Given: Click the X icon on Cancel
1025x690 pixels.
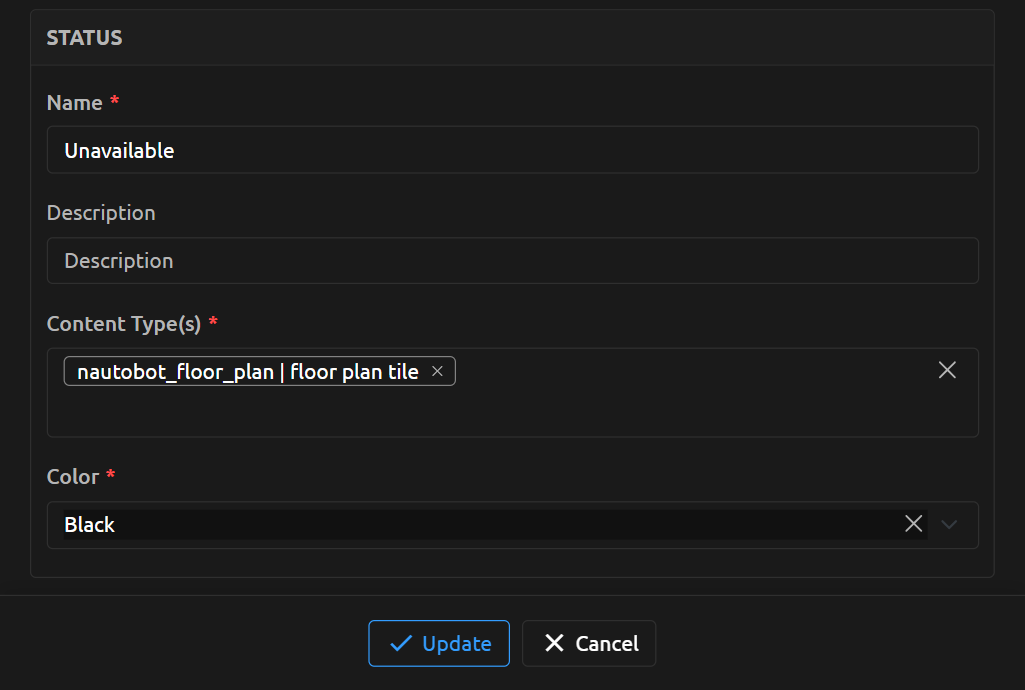Looking at the screenshot, I should tap(554, 643).
